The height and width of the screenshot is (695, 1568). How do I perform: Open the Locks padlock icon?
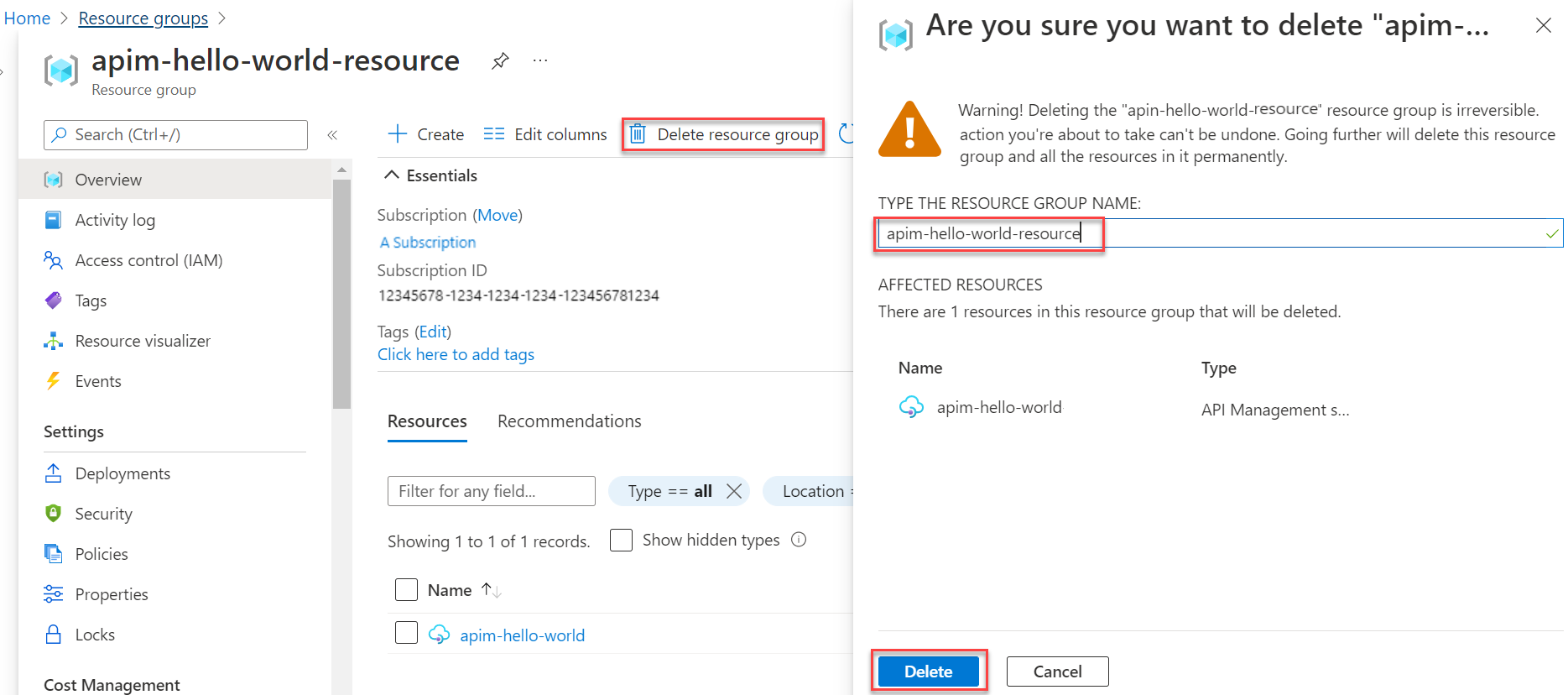[53, 634]
